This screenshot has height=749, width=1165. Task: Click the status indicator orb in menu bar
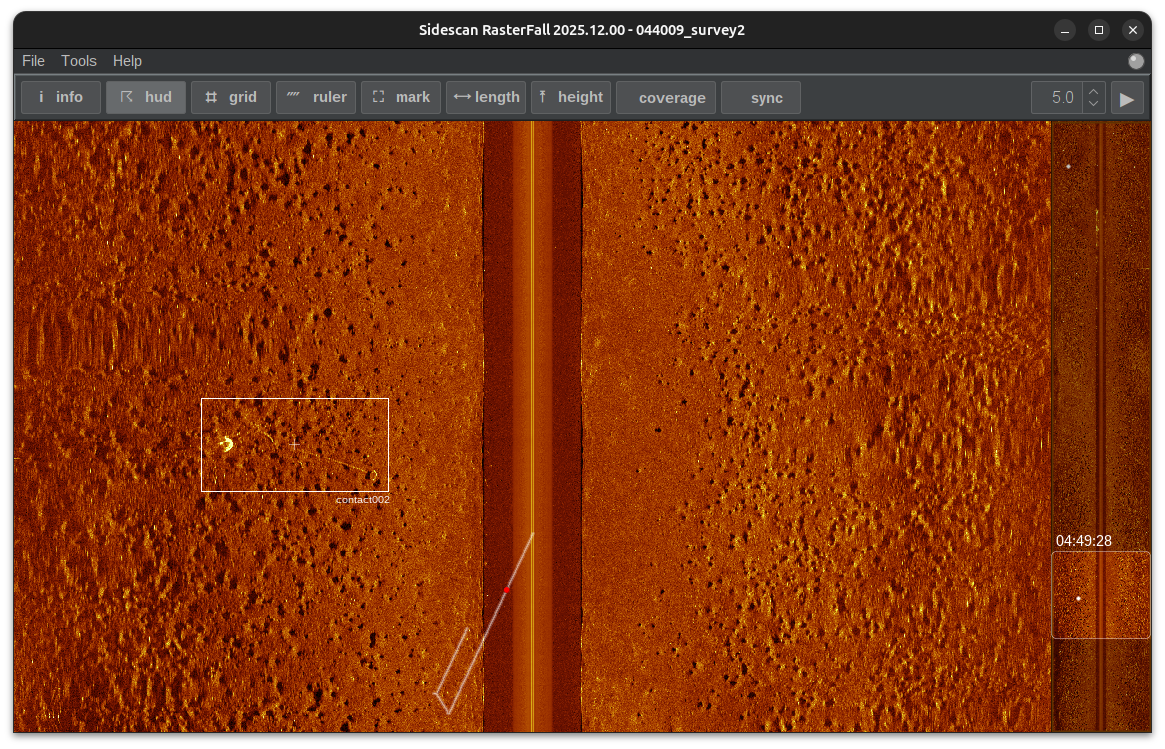1136,61
